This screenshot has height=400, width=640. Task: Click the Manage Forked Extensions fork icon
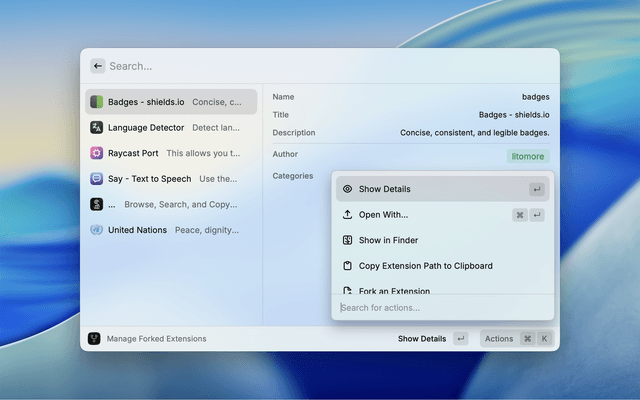tap(94, 339)
